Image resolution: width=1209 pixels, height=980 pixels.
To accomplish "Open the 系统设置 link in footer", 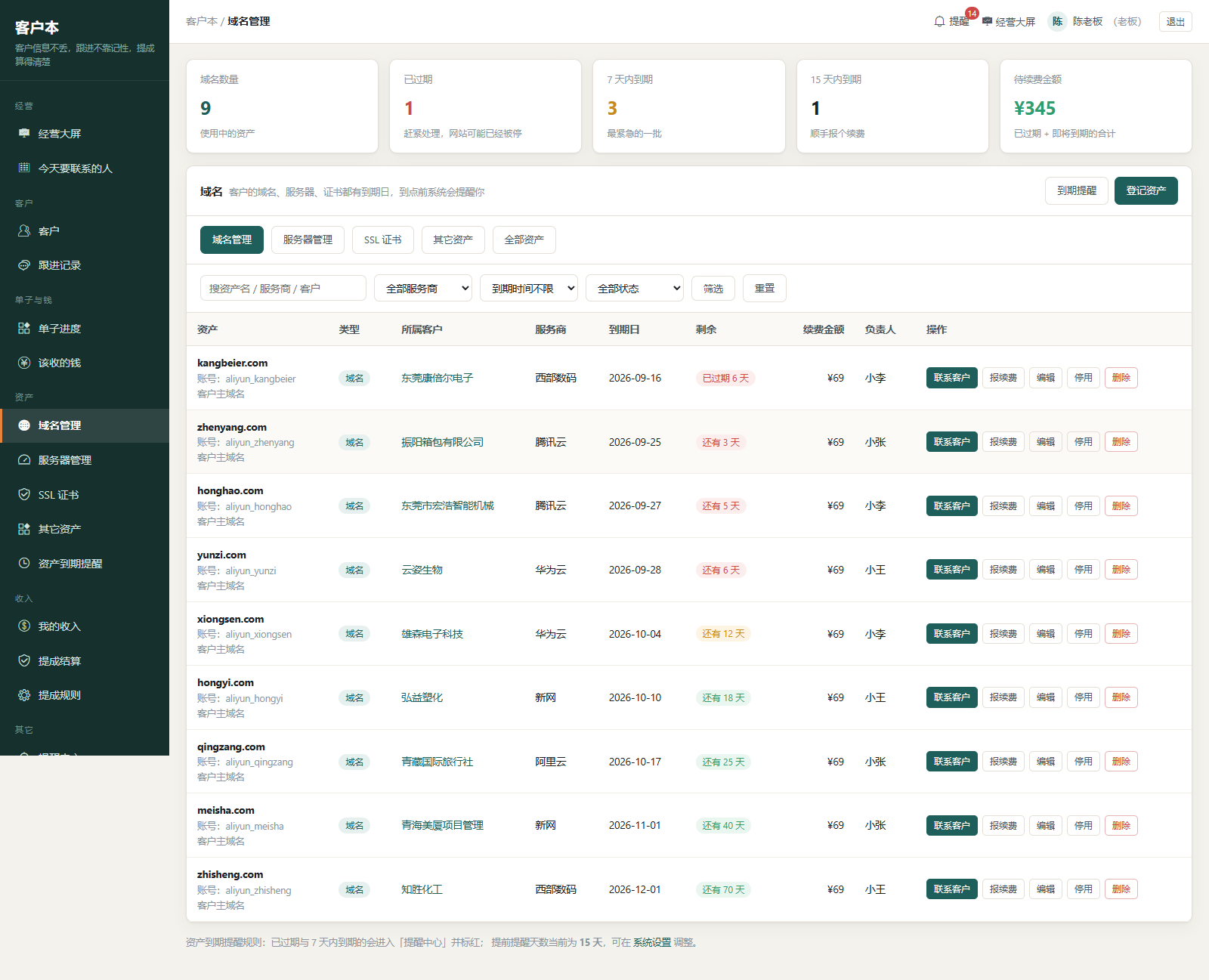I will point(652,942).
